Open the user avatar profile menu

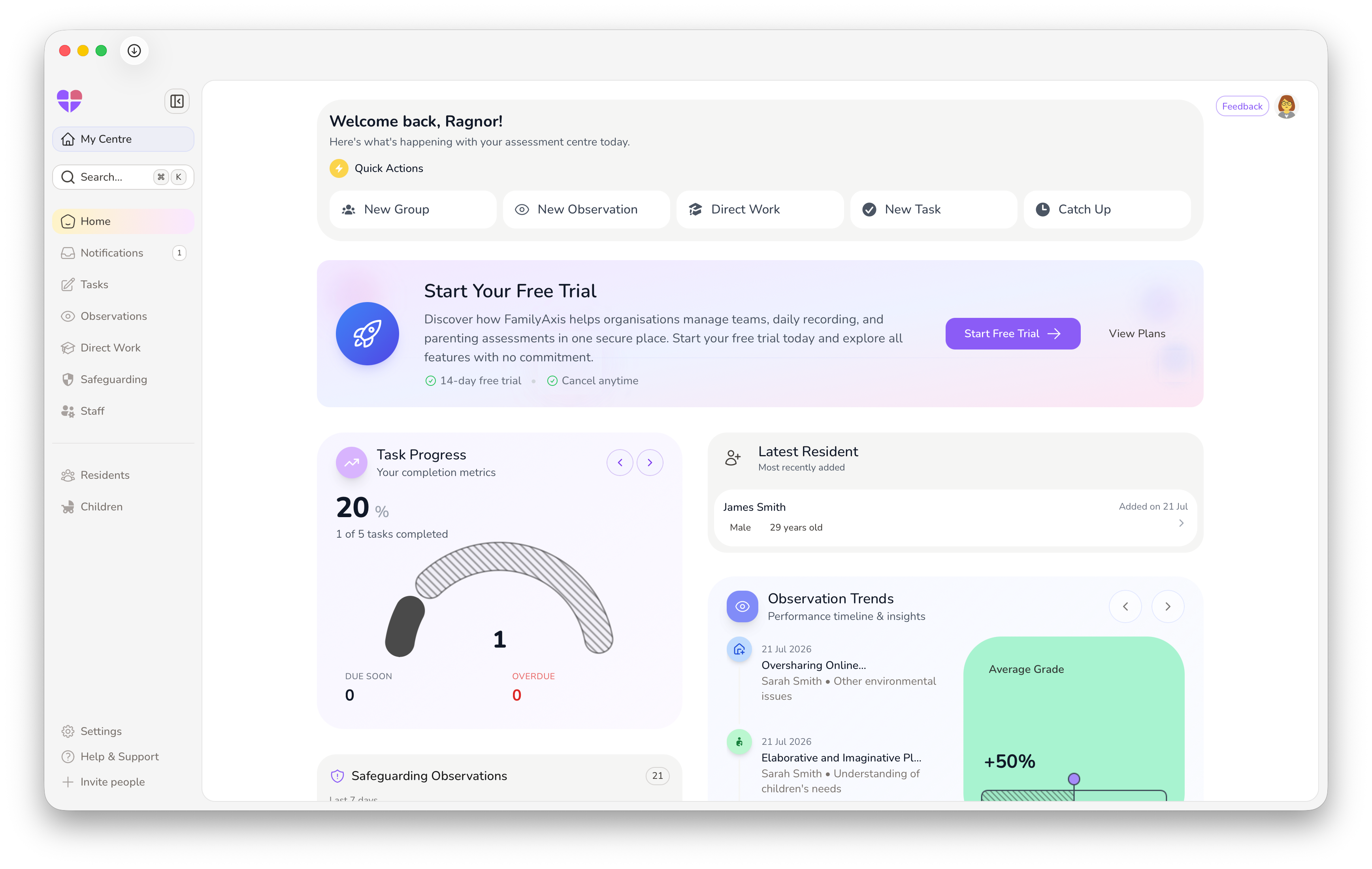point(1287,106)
